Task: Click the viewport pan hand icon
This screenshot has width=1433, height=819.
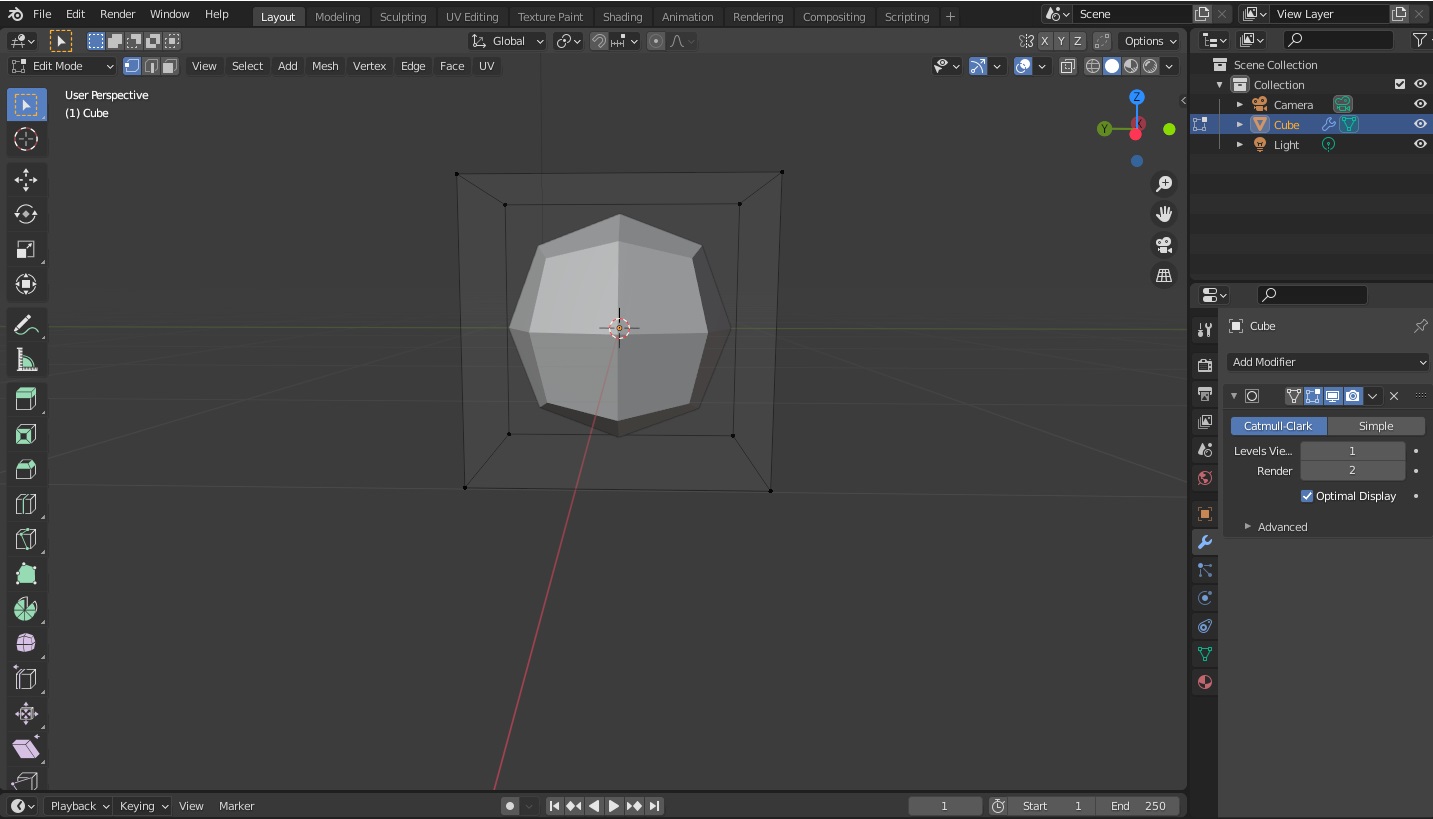Action: [1164, 214]
